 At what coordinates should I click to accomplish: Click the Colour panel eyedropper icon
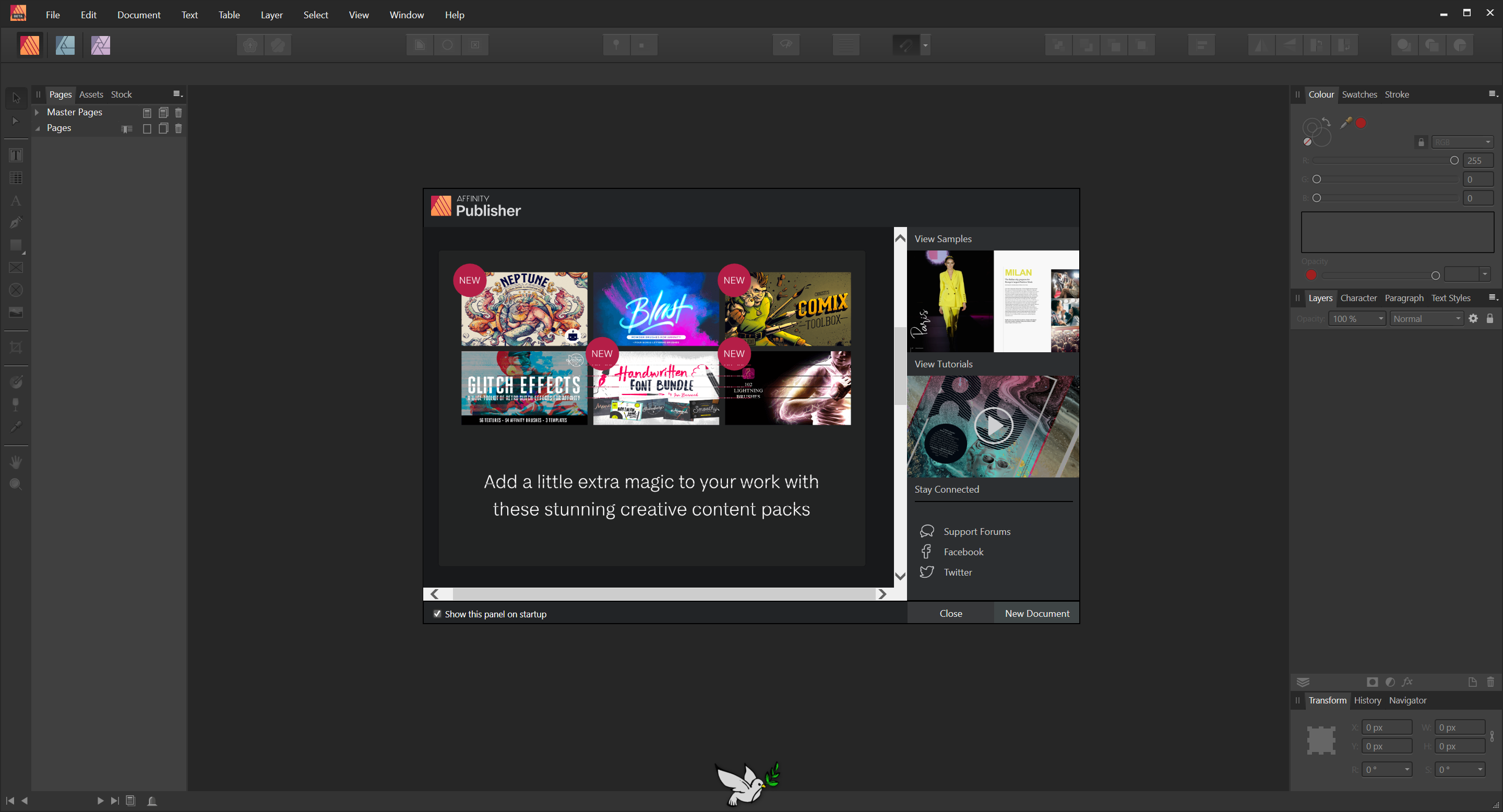click(1345, 123)
